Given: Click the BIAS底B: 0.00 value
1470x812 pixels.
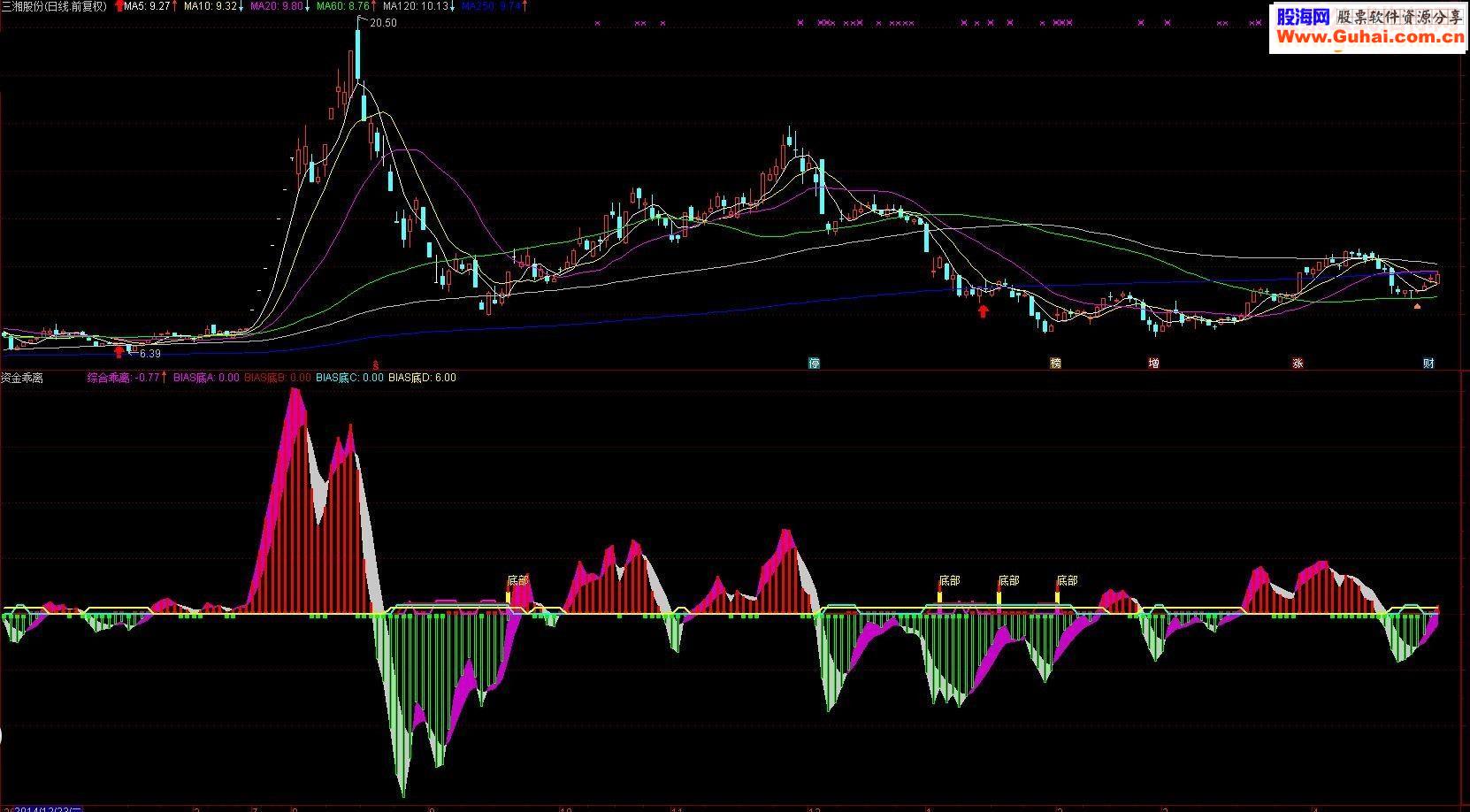Looking at the screenshot, I should point(278,378).
